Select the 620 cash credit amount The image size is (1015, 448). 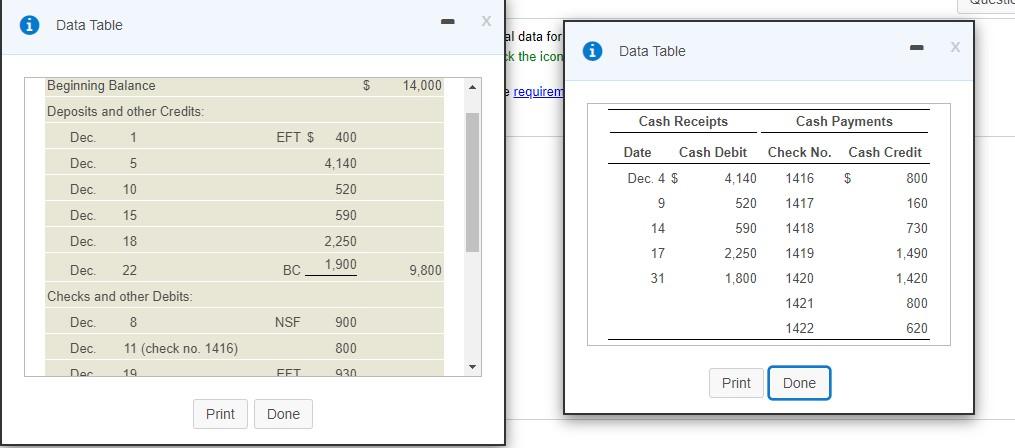(x=917, y=329)
